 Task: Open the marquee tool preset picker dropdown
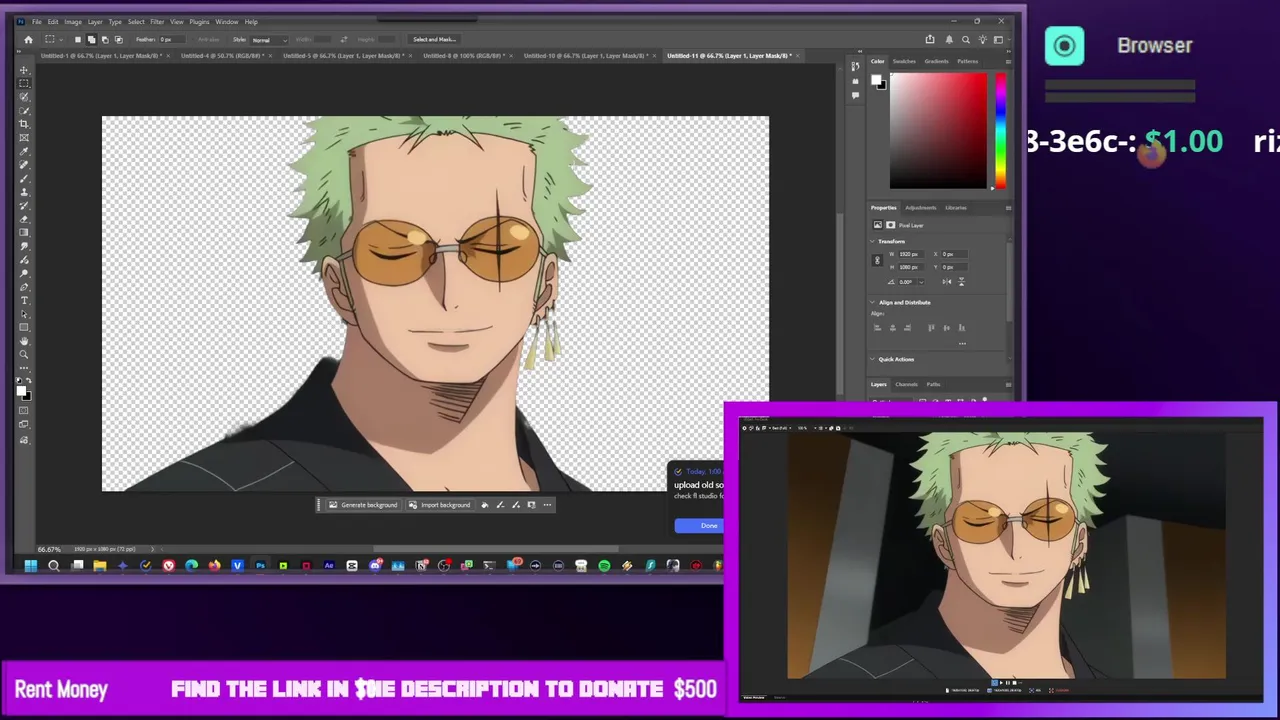61,40
